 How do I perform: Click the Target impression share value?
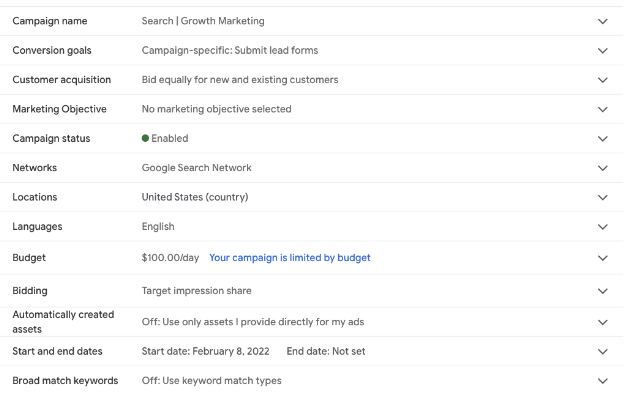pos(196,291)
